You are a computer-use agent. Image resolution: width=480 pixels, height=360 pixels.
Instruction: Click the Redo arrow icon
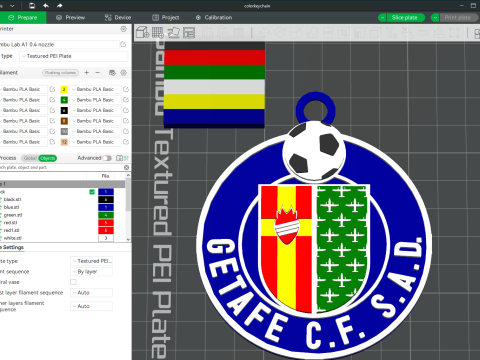[59, 6]
